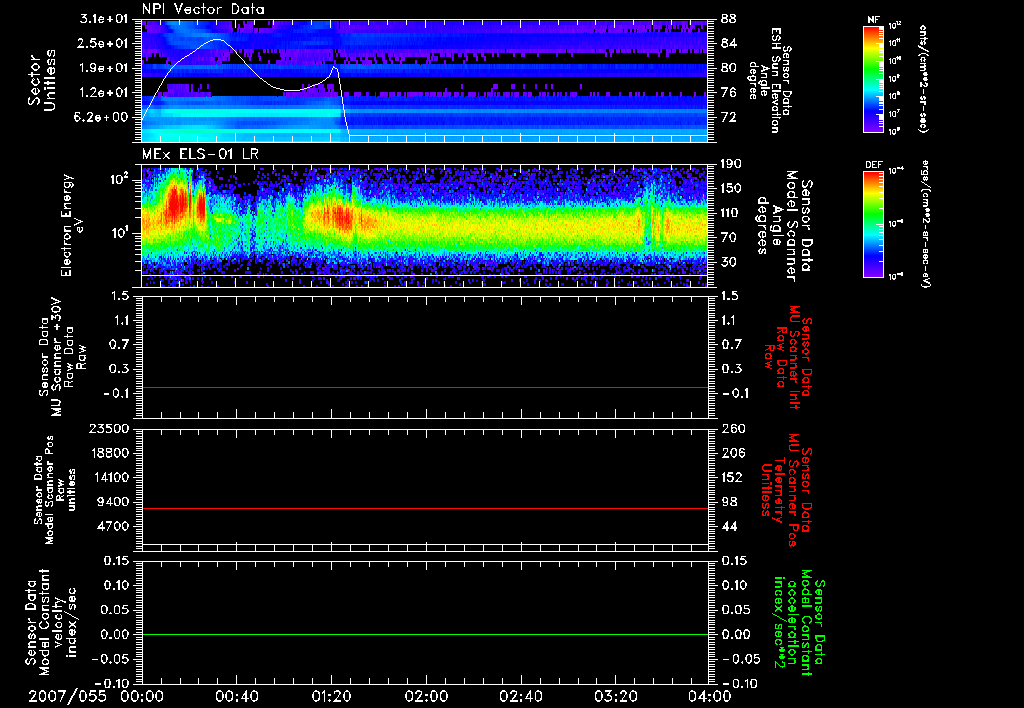Image resolution: width=1024 pixels, height=708 pixels.
Task: Click the '98' telemetry tick value
Action: [729, 502]
